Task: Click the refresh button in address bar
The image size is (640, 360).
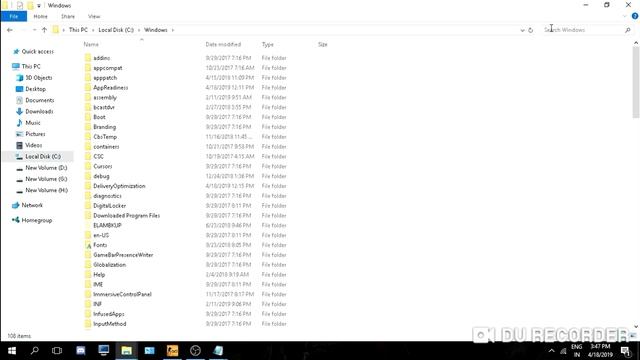Action: pos(531,30)
